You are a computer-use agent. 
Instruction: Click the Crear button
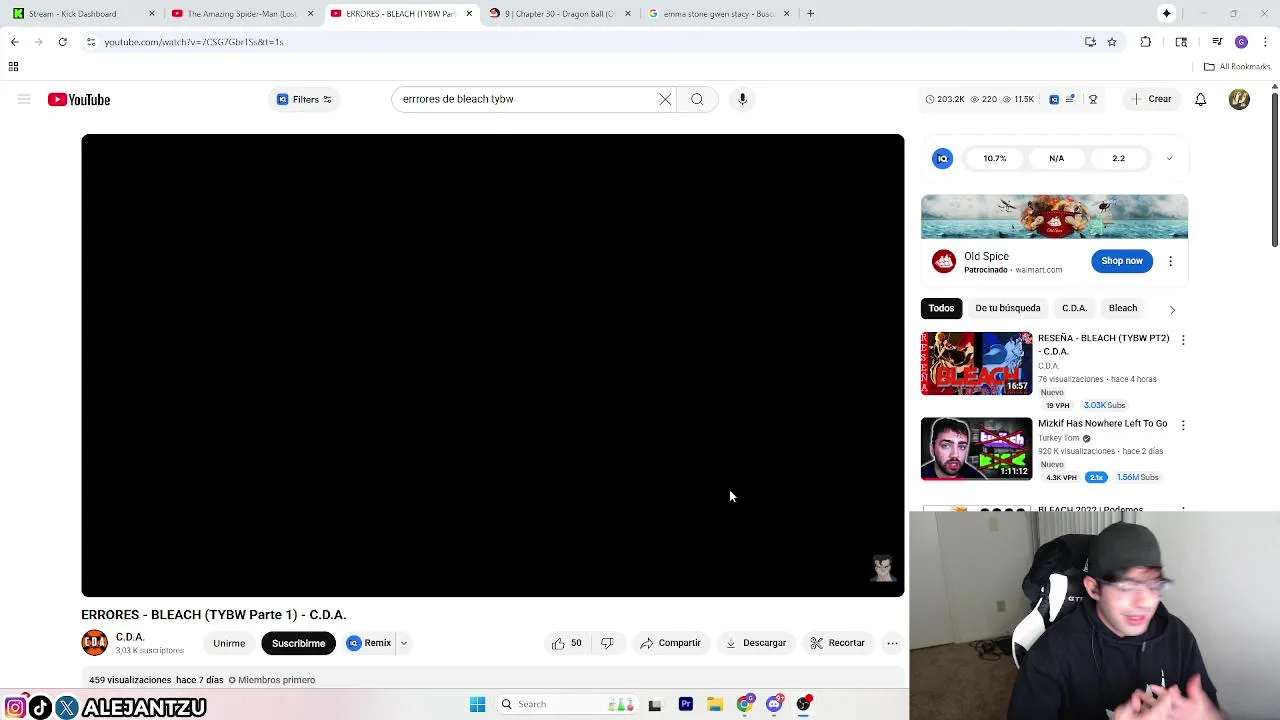coord(1150,99)
